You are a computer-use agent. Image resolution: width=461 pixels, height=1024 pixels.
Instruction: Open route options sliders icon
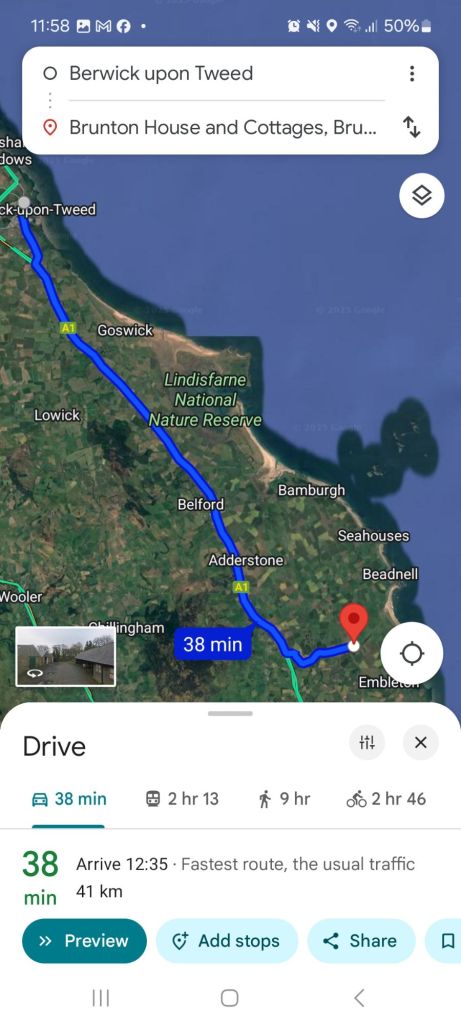point(367,743)
